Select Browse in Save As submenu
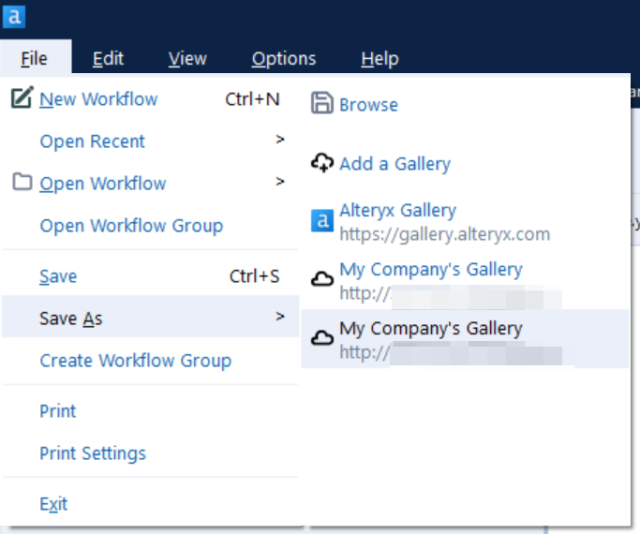 coord(465,105)
